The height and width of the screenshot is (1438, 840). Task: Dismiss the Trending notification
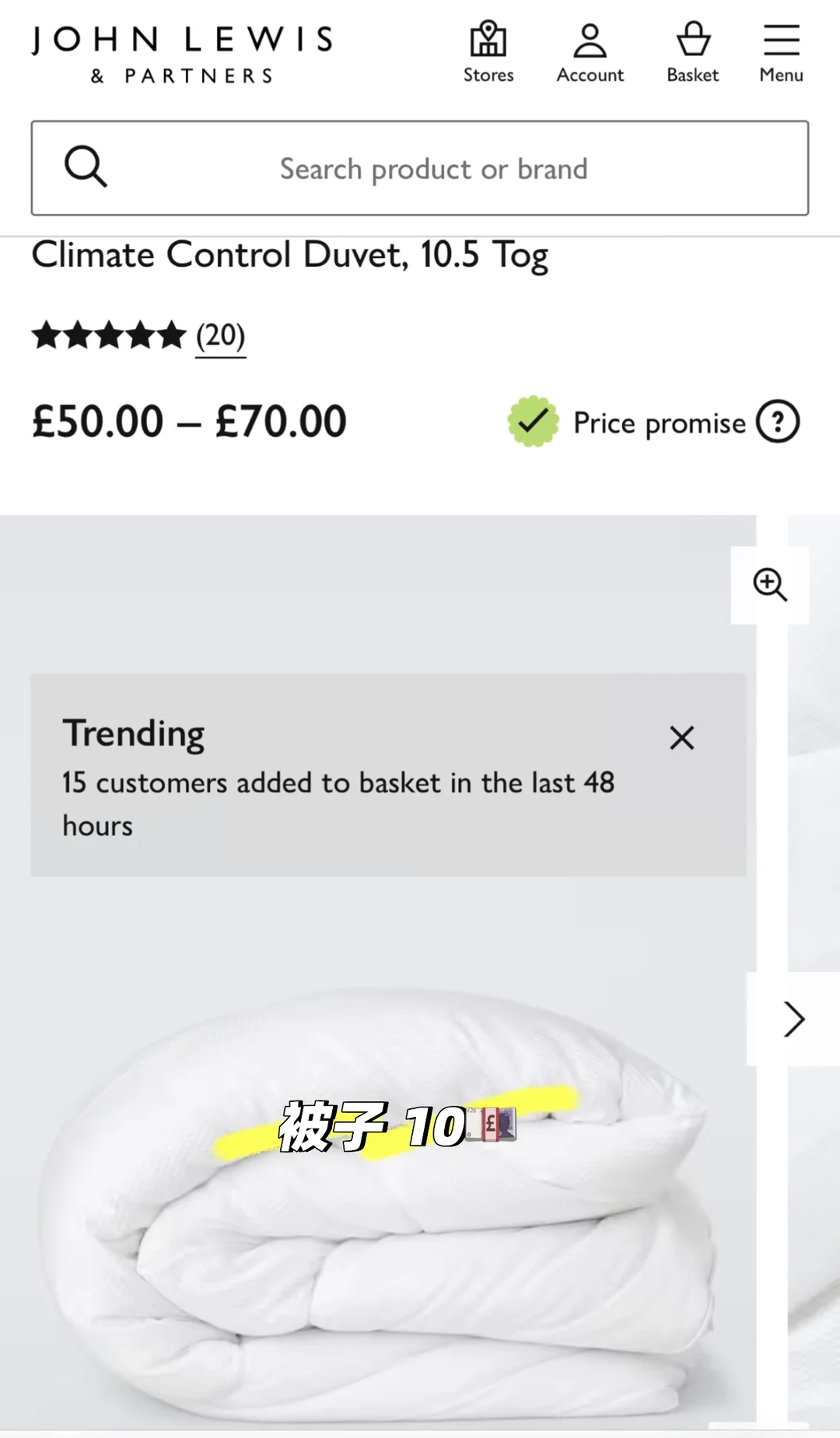point(682,737)
